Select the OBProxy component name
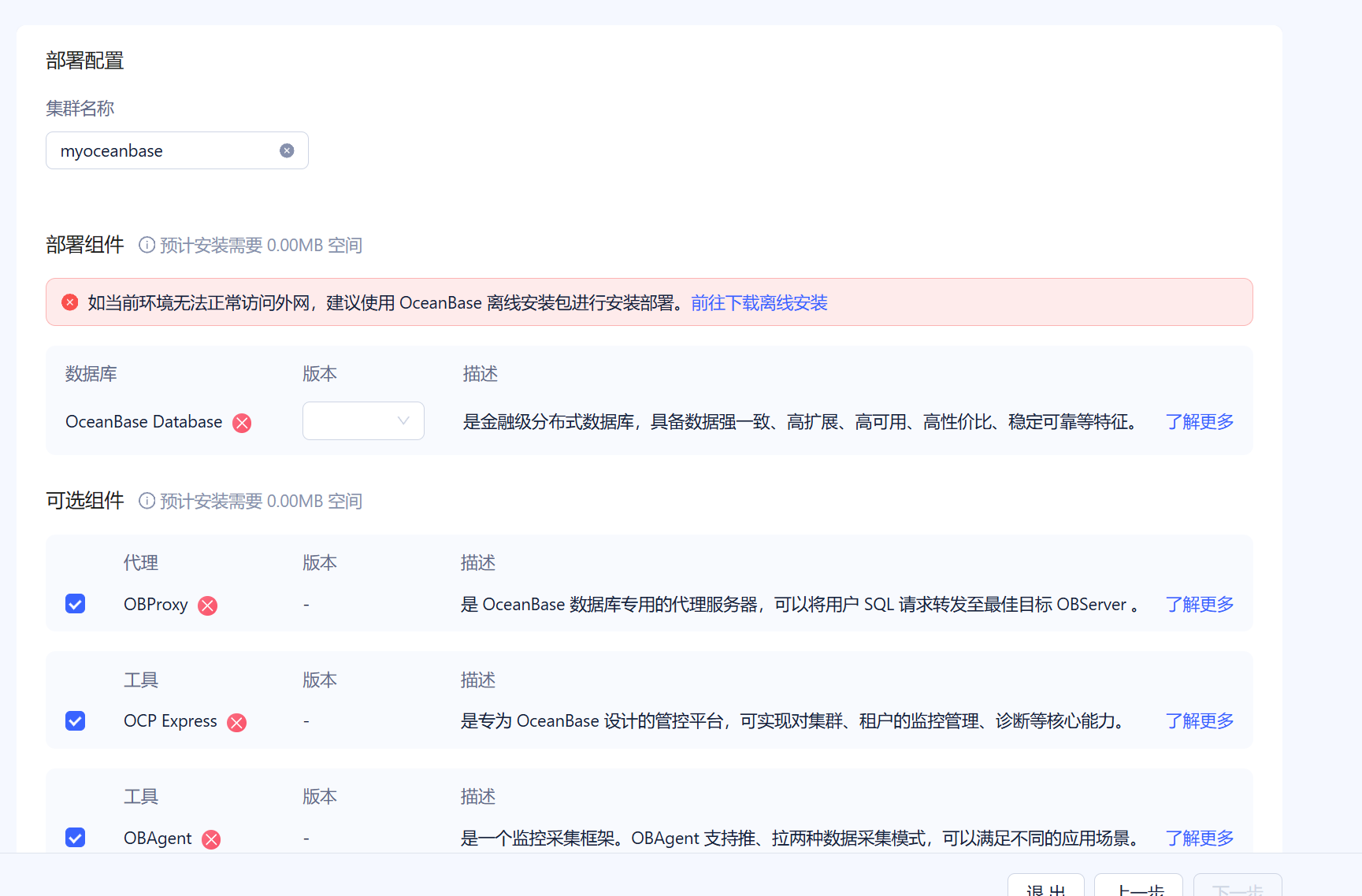Viewport: 1362px width, 896px height. (x=156, y=605)
